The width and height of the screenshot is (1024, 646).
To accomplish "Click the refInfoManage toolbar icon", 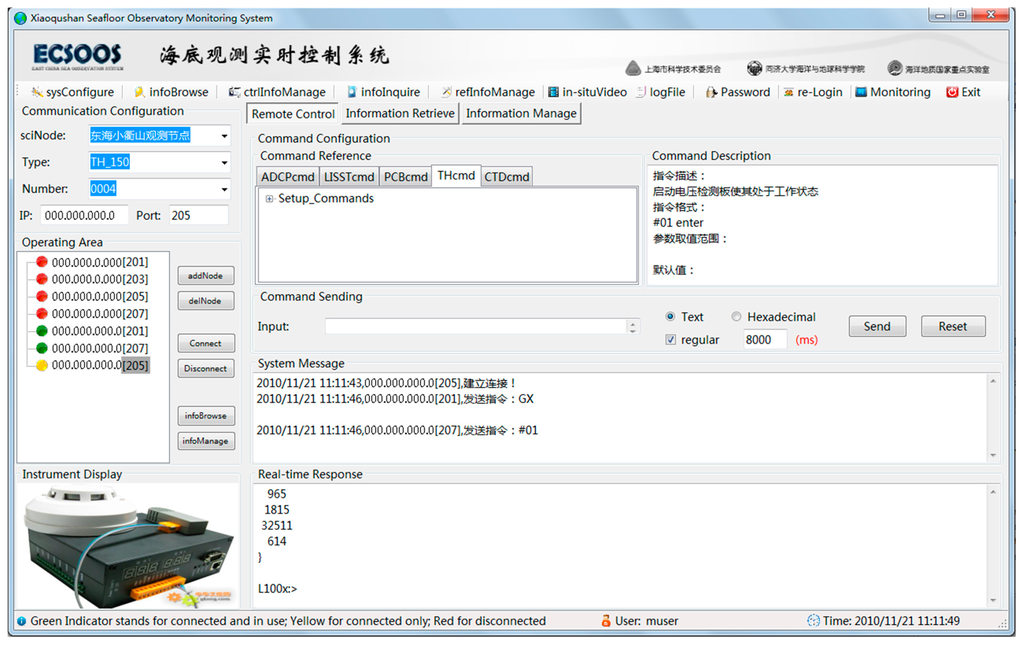I will click(x=487, y=92).
